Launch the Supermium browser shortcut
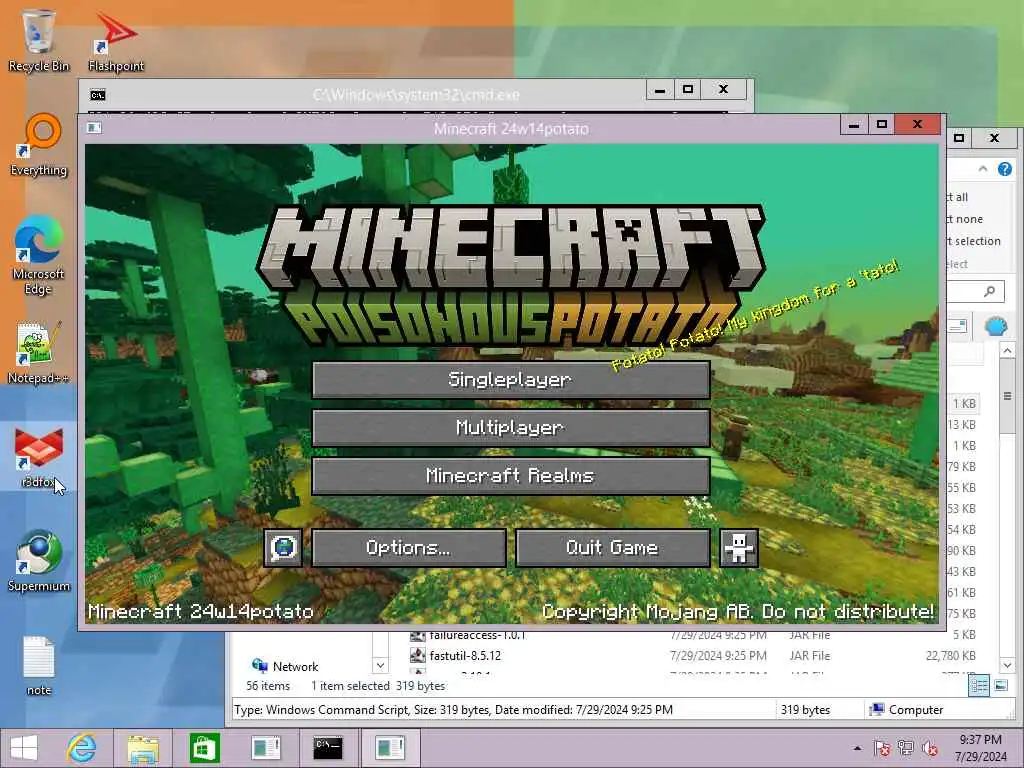The width and height of the screenshot is (1024, 768). pyautogui.click(x=39, y=562)
